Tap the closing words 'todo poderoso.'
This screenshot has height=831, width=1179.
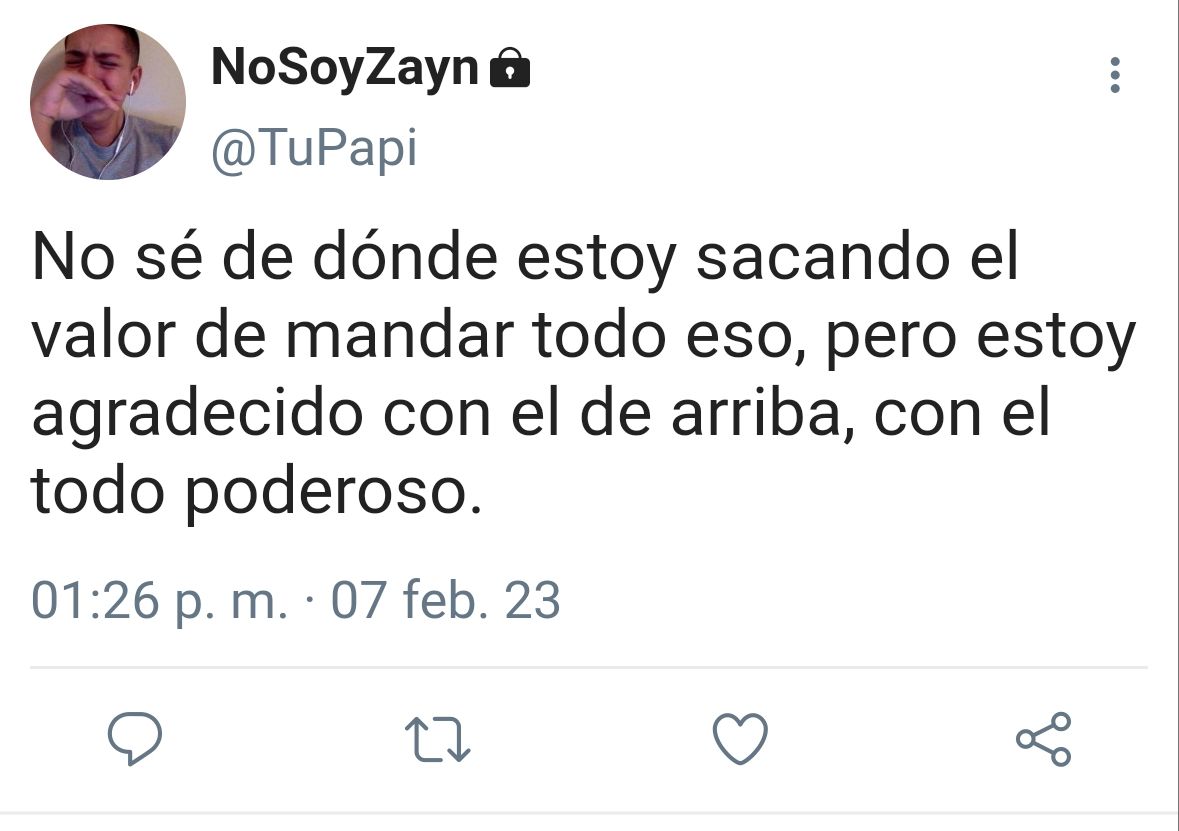tap(256, 493)
